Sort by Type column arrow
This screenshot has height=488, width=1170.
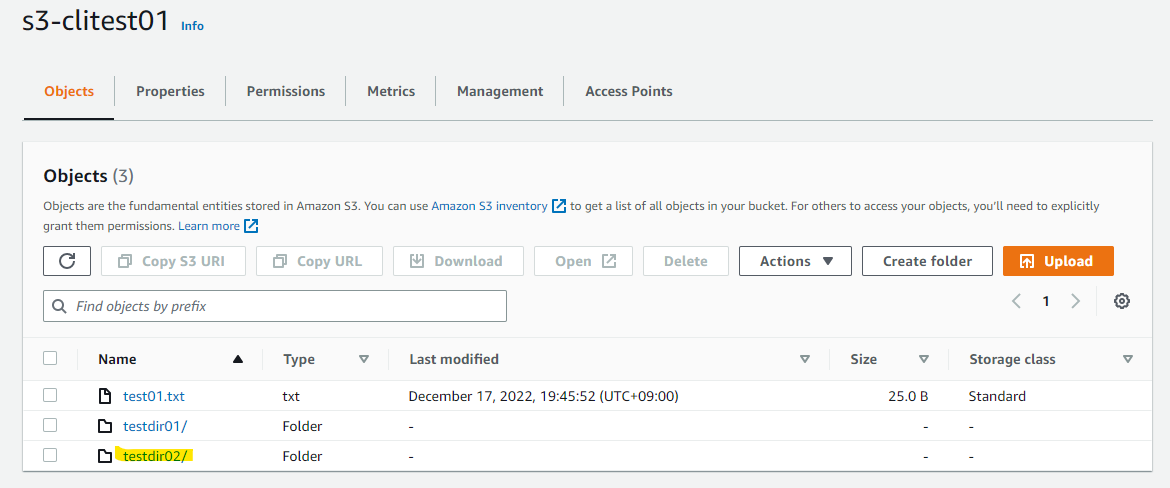pyautogui.click(x=364, y=359)
